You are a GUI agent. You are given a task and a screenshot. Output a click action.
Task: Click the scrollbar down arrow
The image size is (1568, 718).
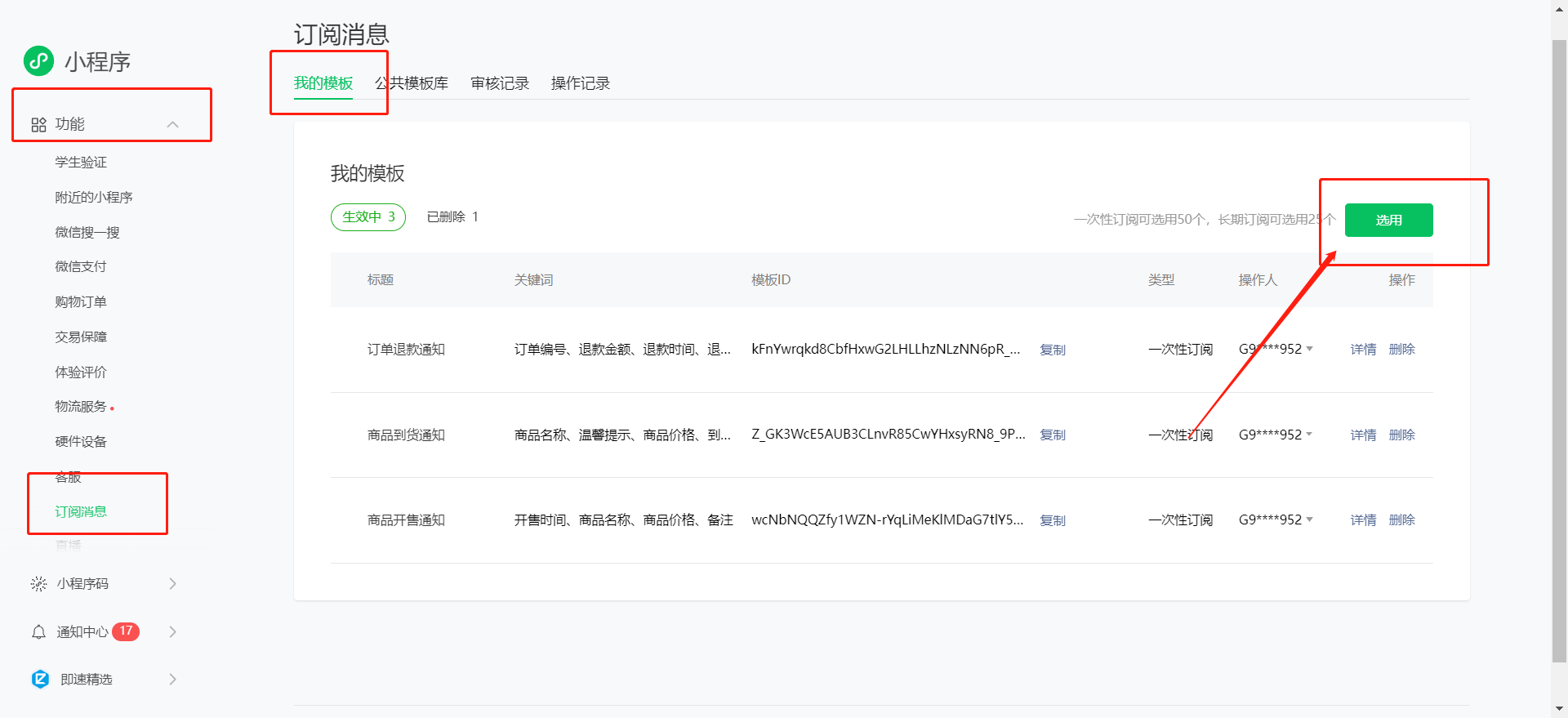(1559, 709)
